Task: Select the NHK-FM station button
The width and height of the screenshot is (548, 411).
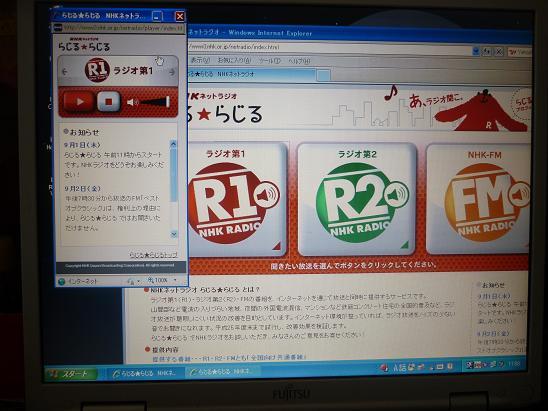Action: pyautogui.click(x=478, y=199)
